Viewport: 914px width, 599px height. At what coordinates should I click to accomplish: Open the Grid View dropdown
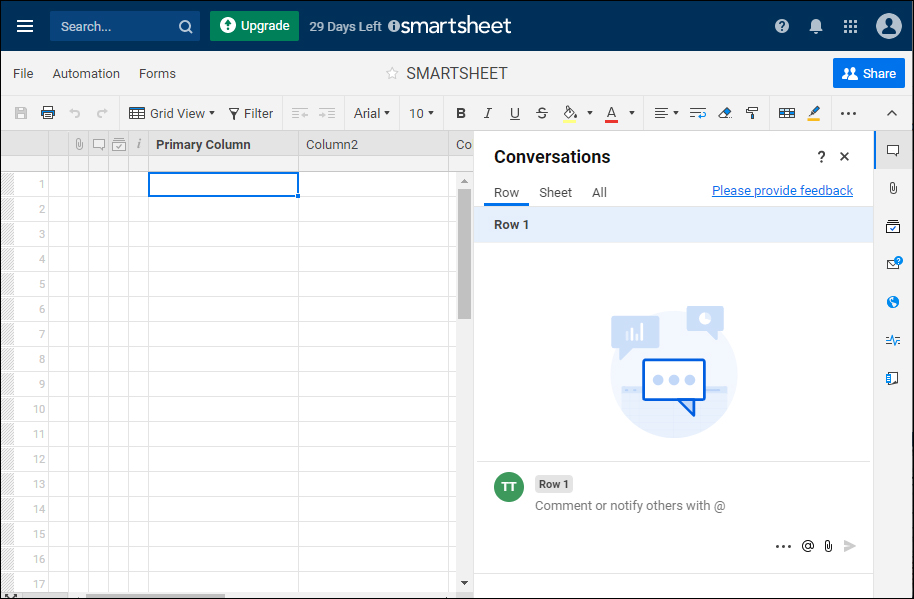[172, 113]
